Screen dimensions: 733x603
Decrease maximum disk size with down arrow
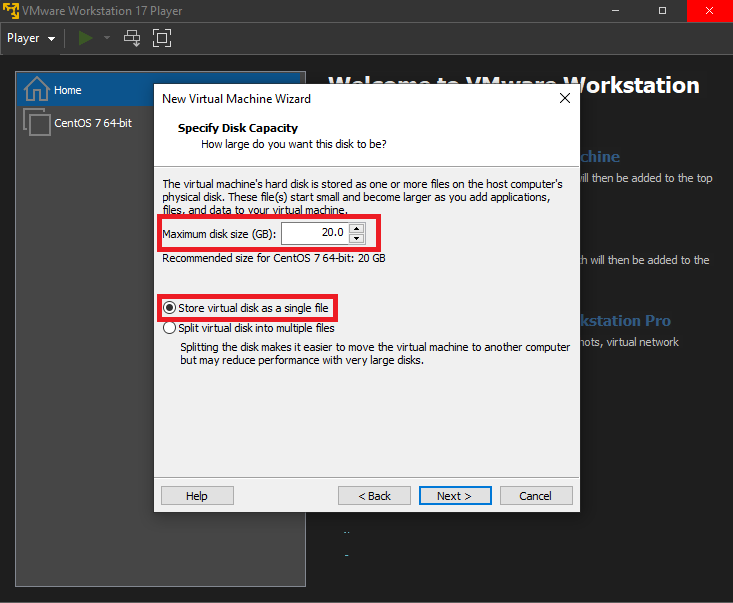pos(357,238)
